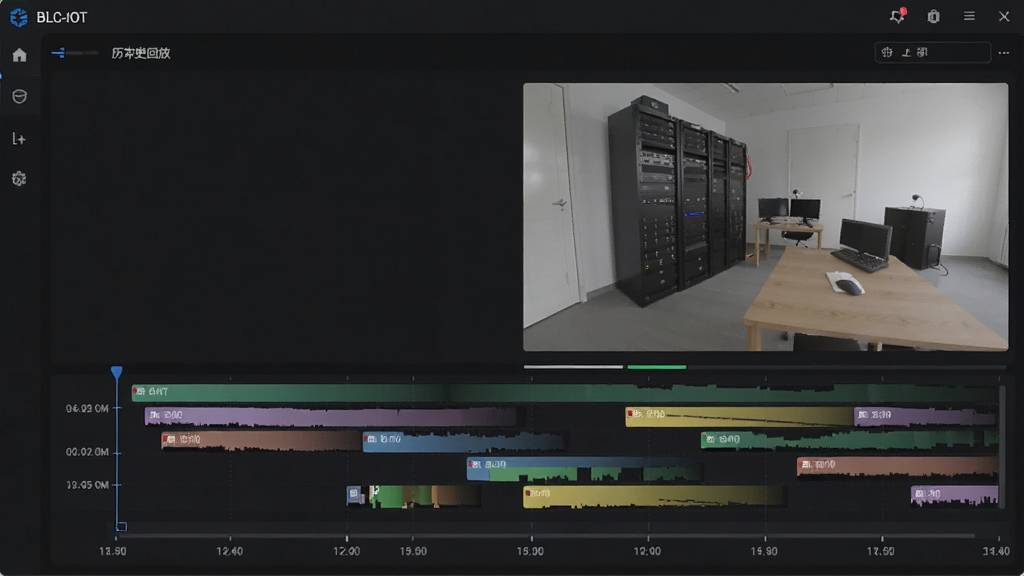Open the notifications bell with red badge
The height and width of the screenshot is (576, 1024).
[x=897, y=16]
